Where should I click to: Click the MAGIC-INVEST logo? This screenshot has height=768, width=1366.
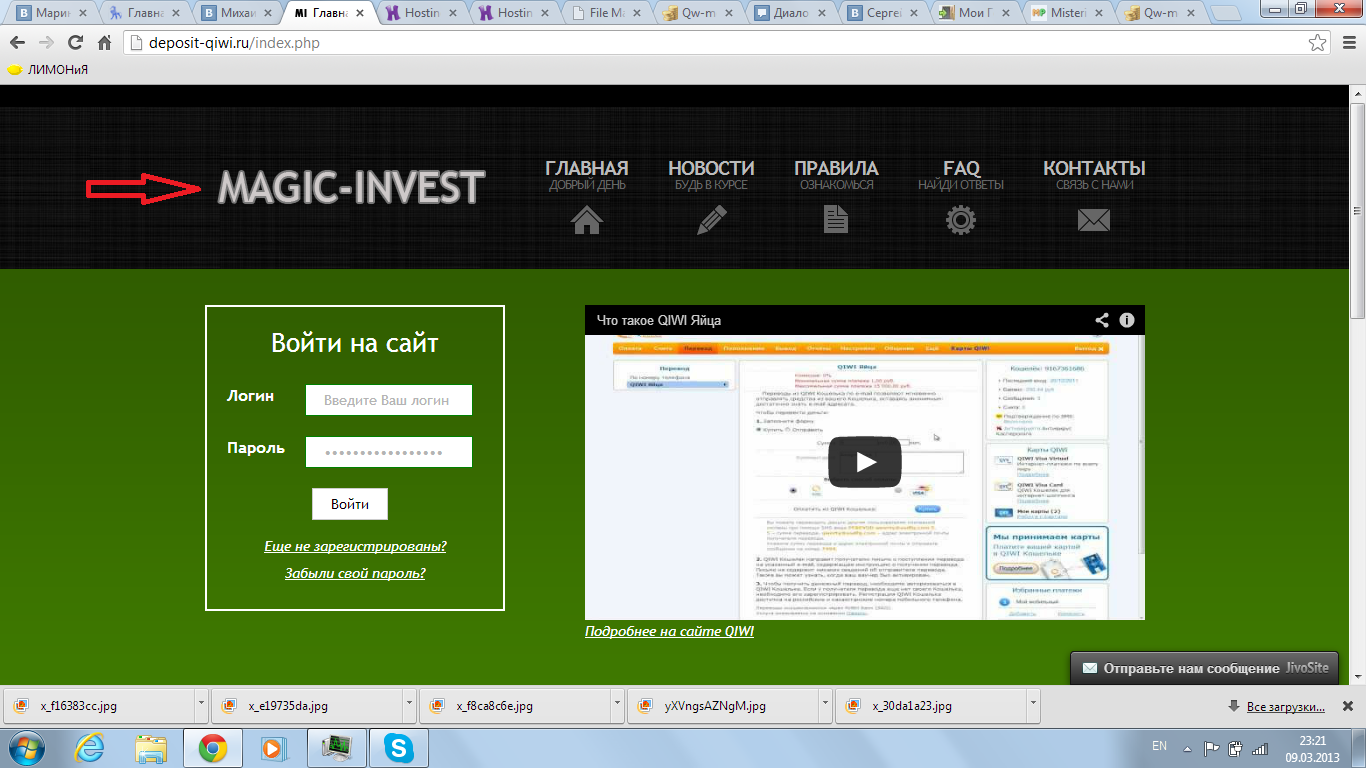click(351, 187)
